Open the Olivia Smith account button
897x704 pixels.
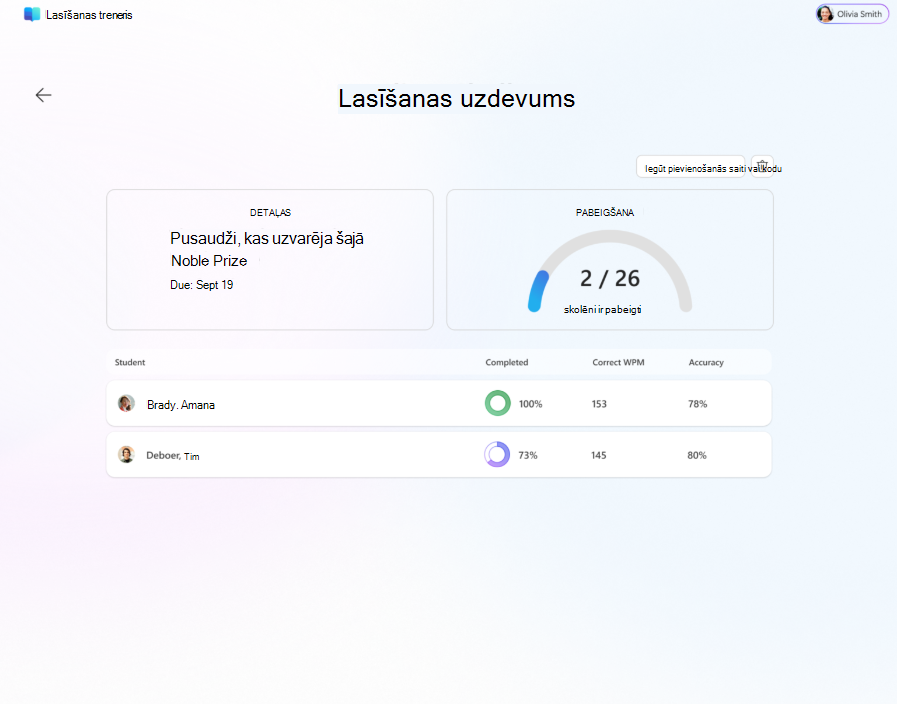coord(852,14)
